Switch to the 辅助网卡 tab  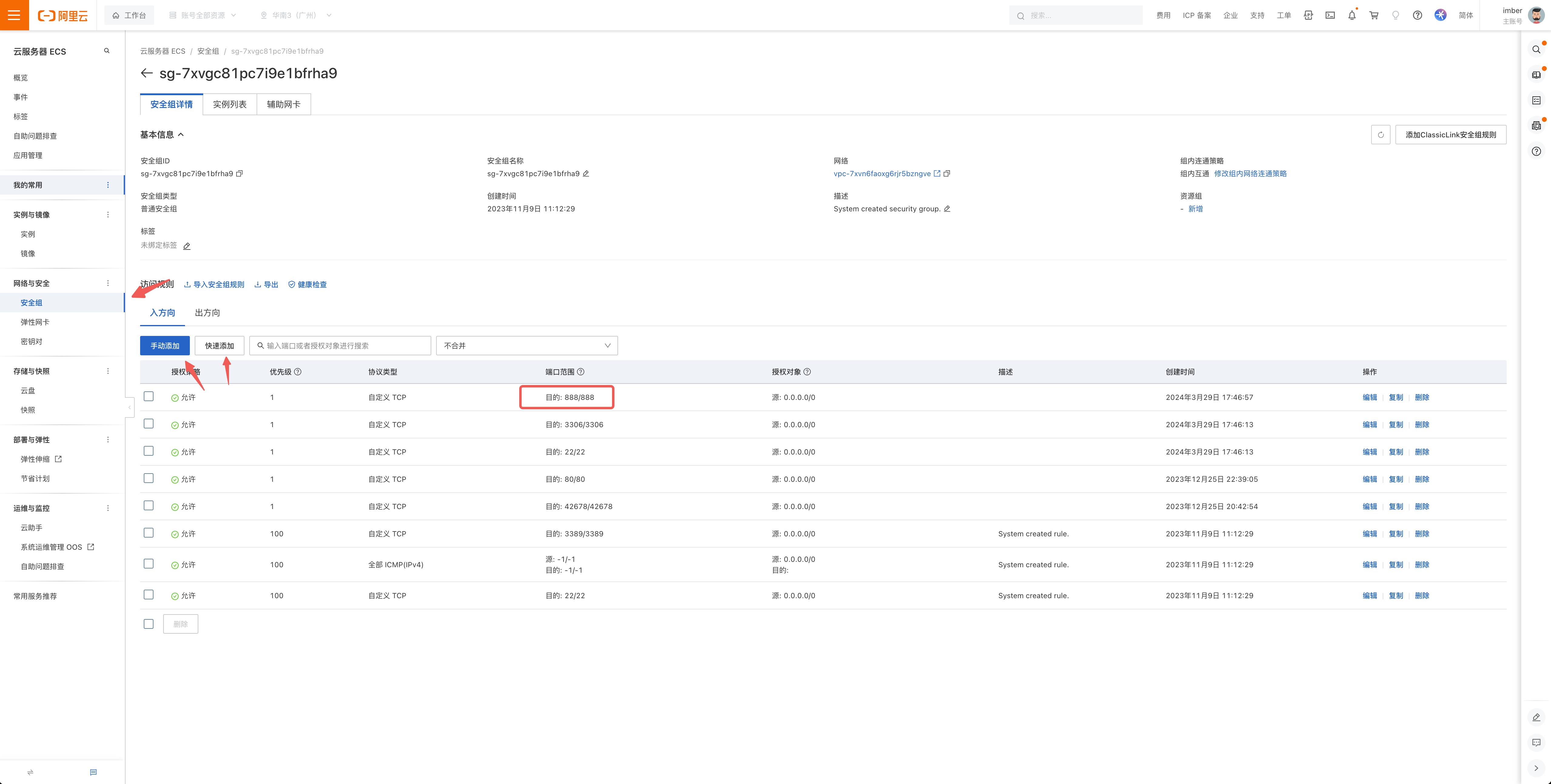coord(284,105)
